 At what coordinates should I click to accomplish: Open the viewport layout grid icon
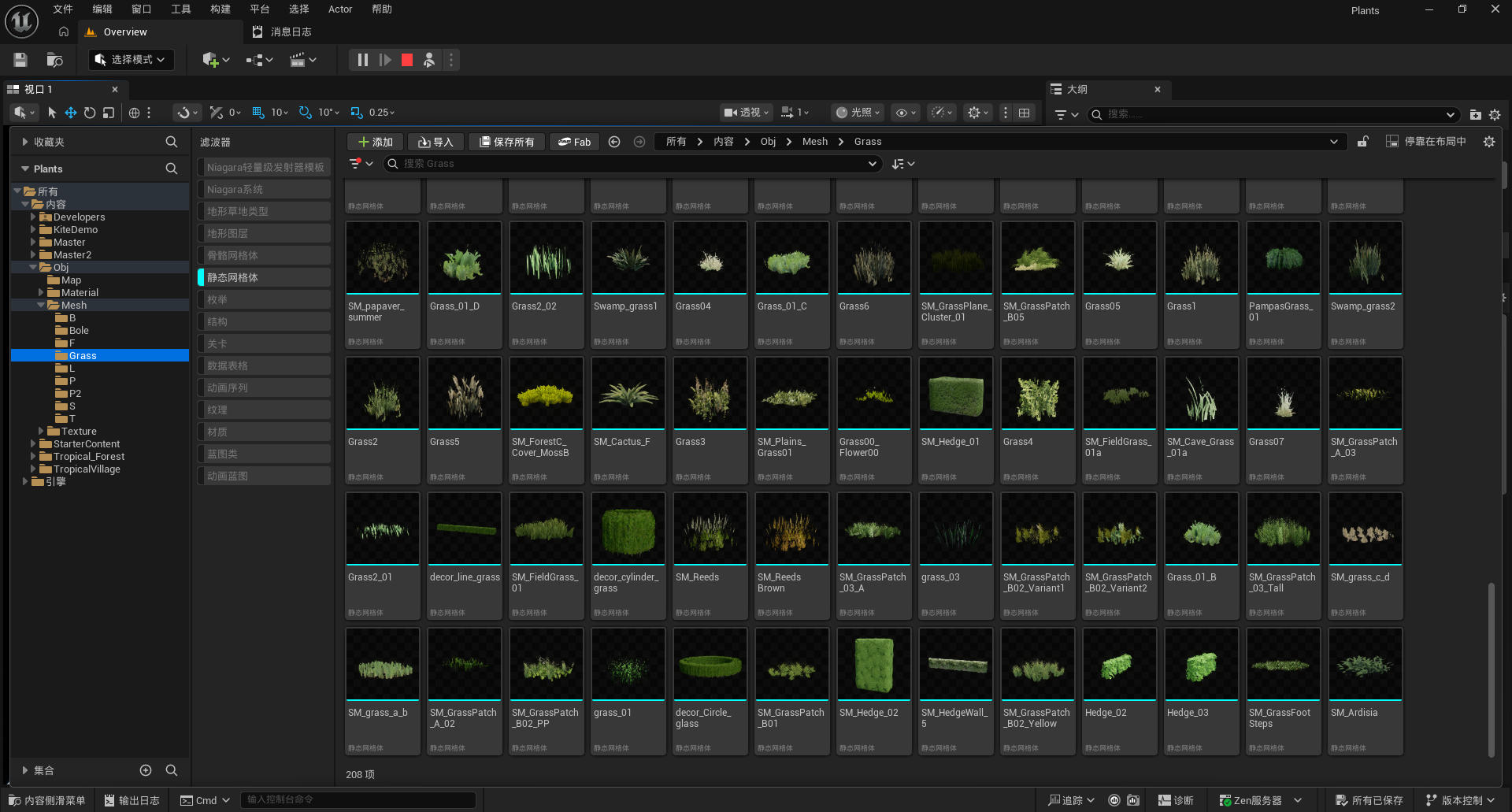coord(1024,113)
